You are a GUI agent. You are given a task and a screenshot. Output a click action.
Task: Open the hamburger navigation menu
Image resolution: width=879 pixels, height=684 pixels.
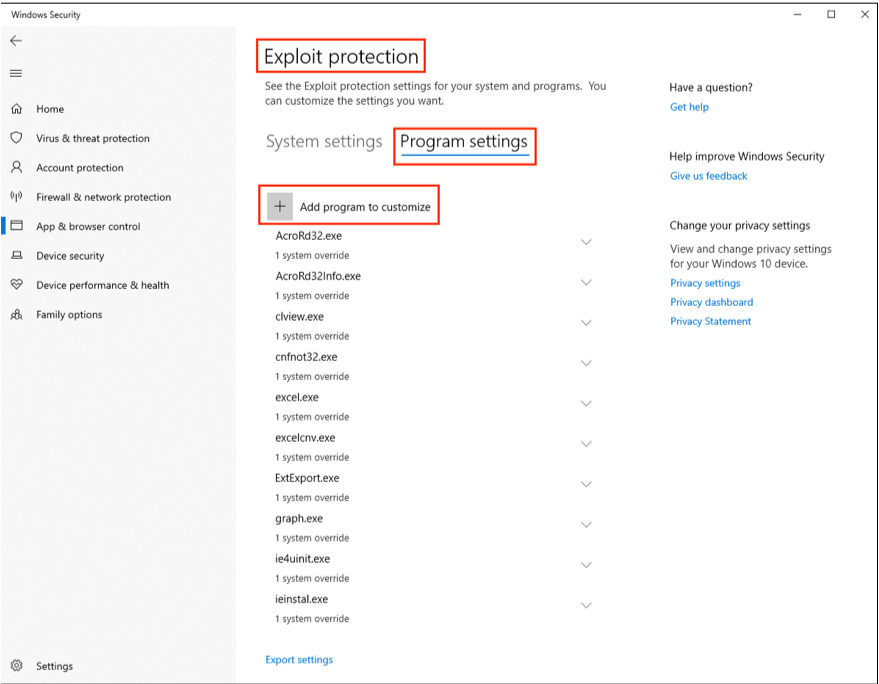pyautogui.click(x=16, y=73)
